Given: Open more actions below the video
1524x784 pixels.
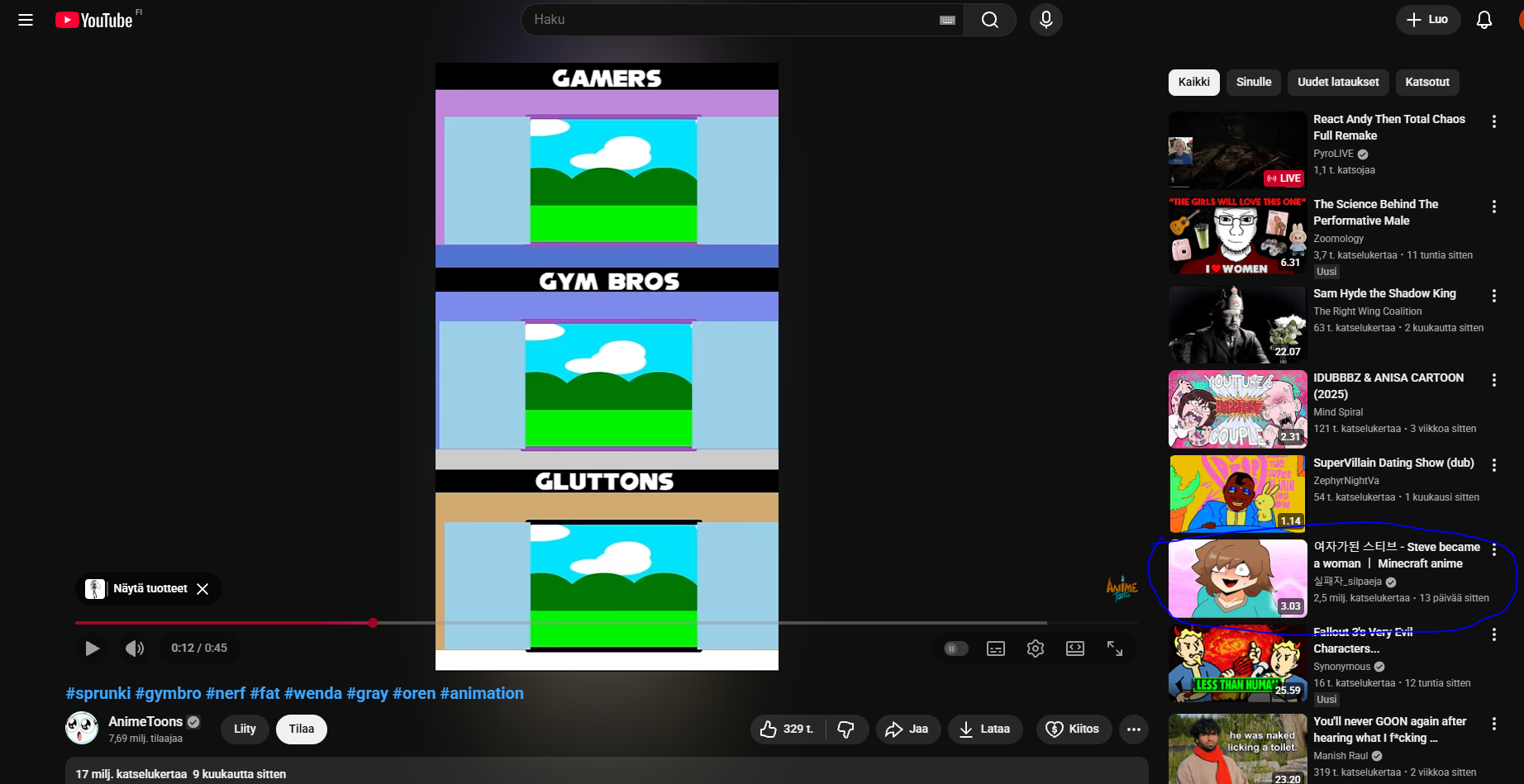Looking at the screenshot, I should click(1134, 729).
